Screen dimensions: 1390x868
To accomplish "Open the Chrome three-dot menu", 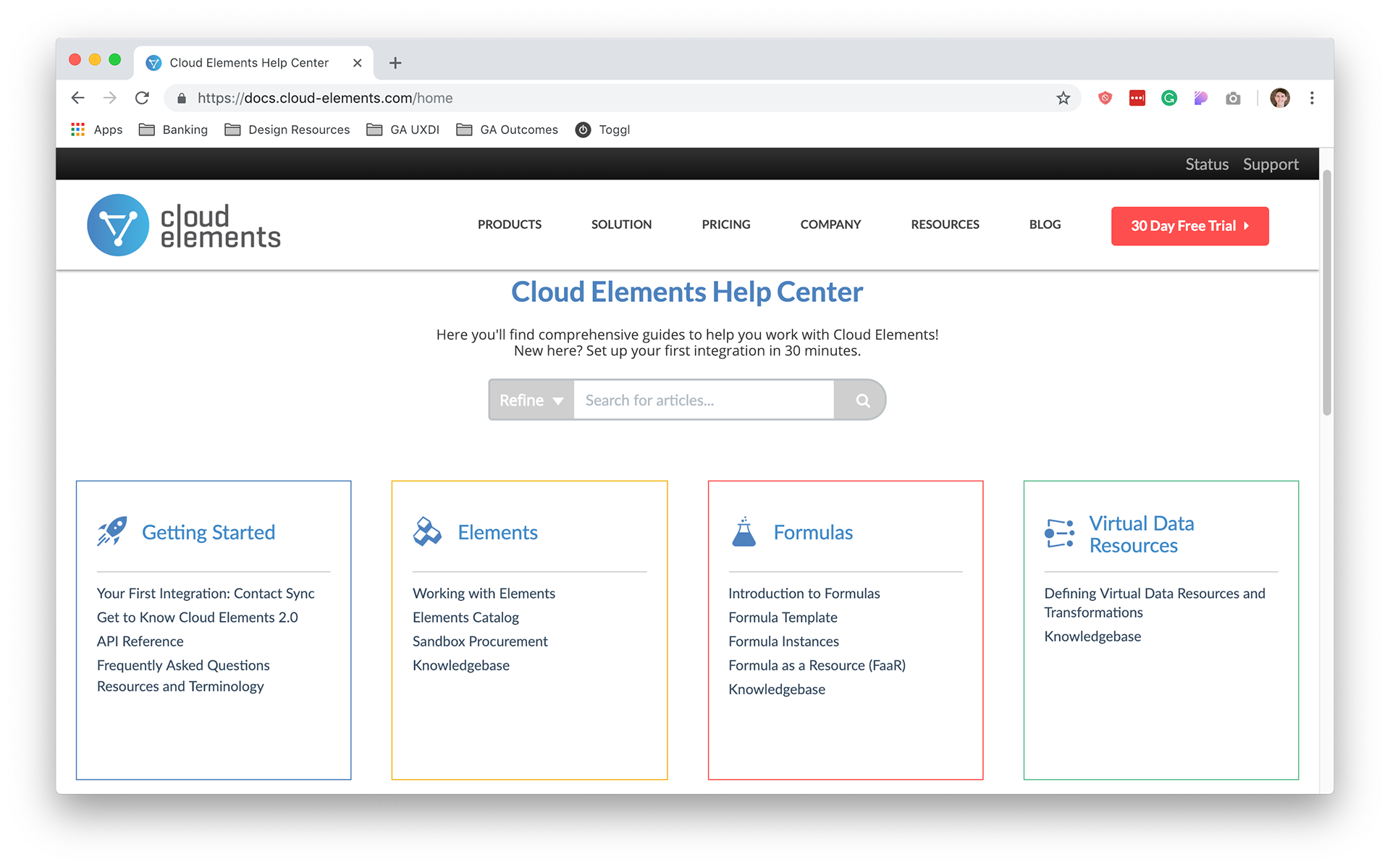I will (x=1312, y=98).
